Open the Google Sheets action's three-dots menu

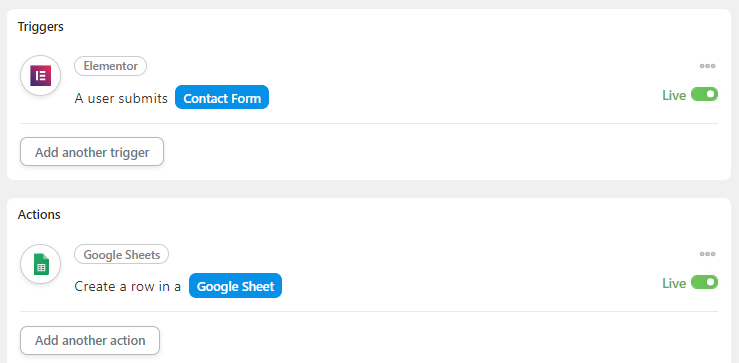(x=707, y=254)
